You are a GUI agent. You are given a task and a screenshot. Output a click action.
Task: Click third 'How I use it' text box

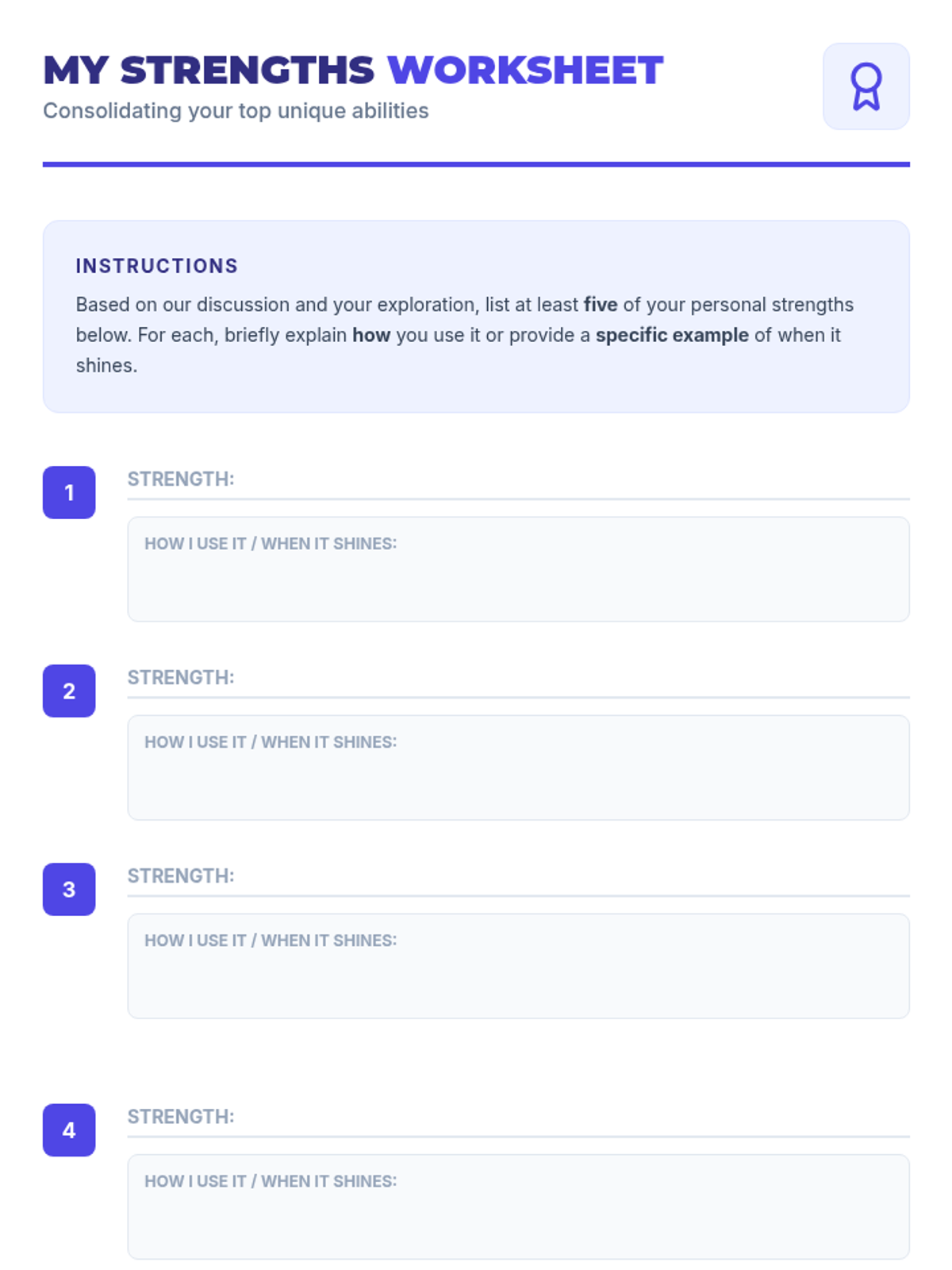tap(518, 966)
